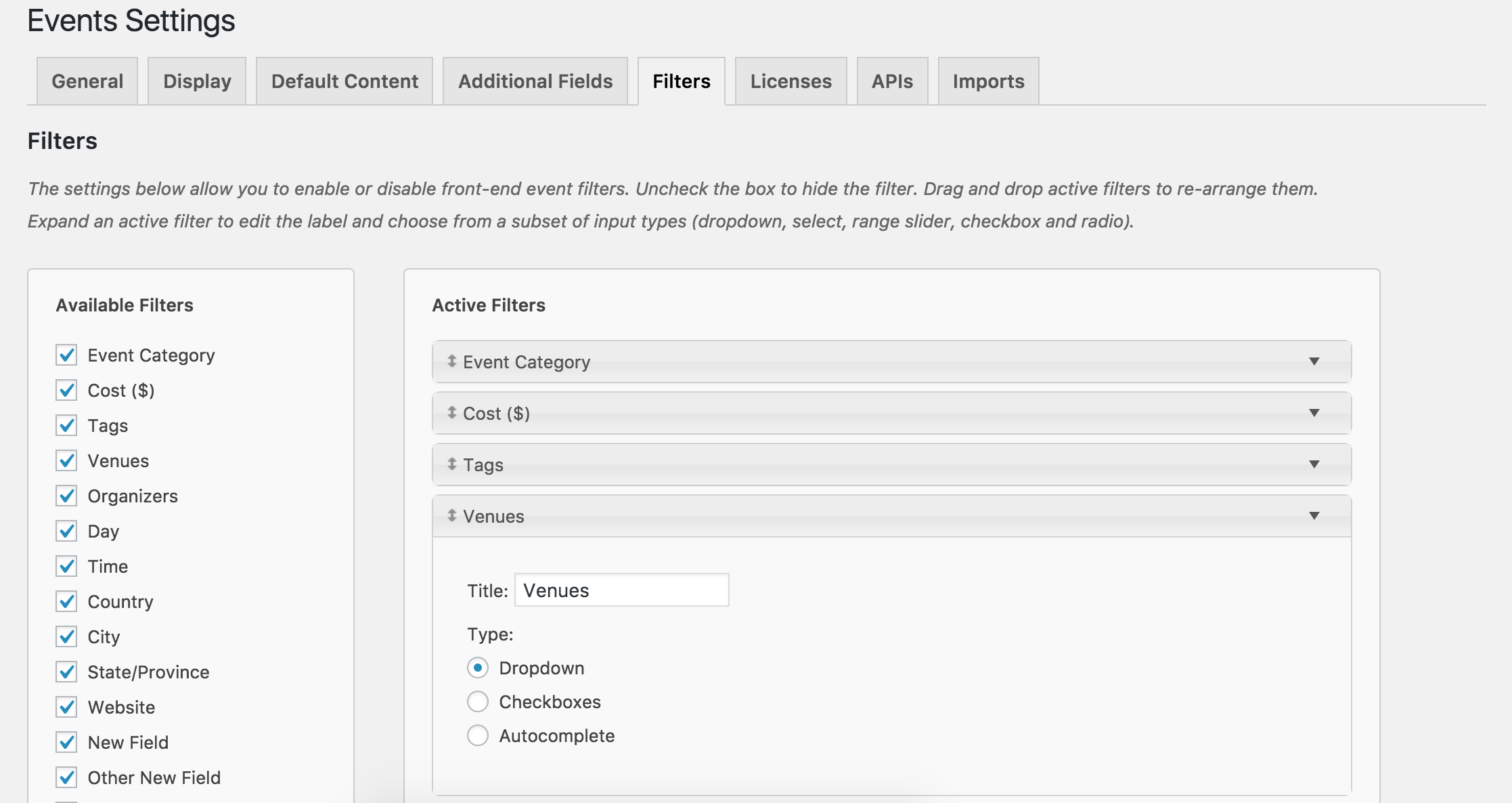Disable the Website filter checkbox
The height and width of the screenshot is (803, 1512).
pos(66,707)
